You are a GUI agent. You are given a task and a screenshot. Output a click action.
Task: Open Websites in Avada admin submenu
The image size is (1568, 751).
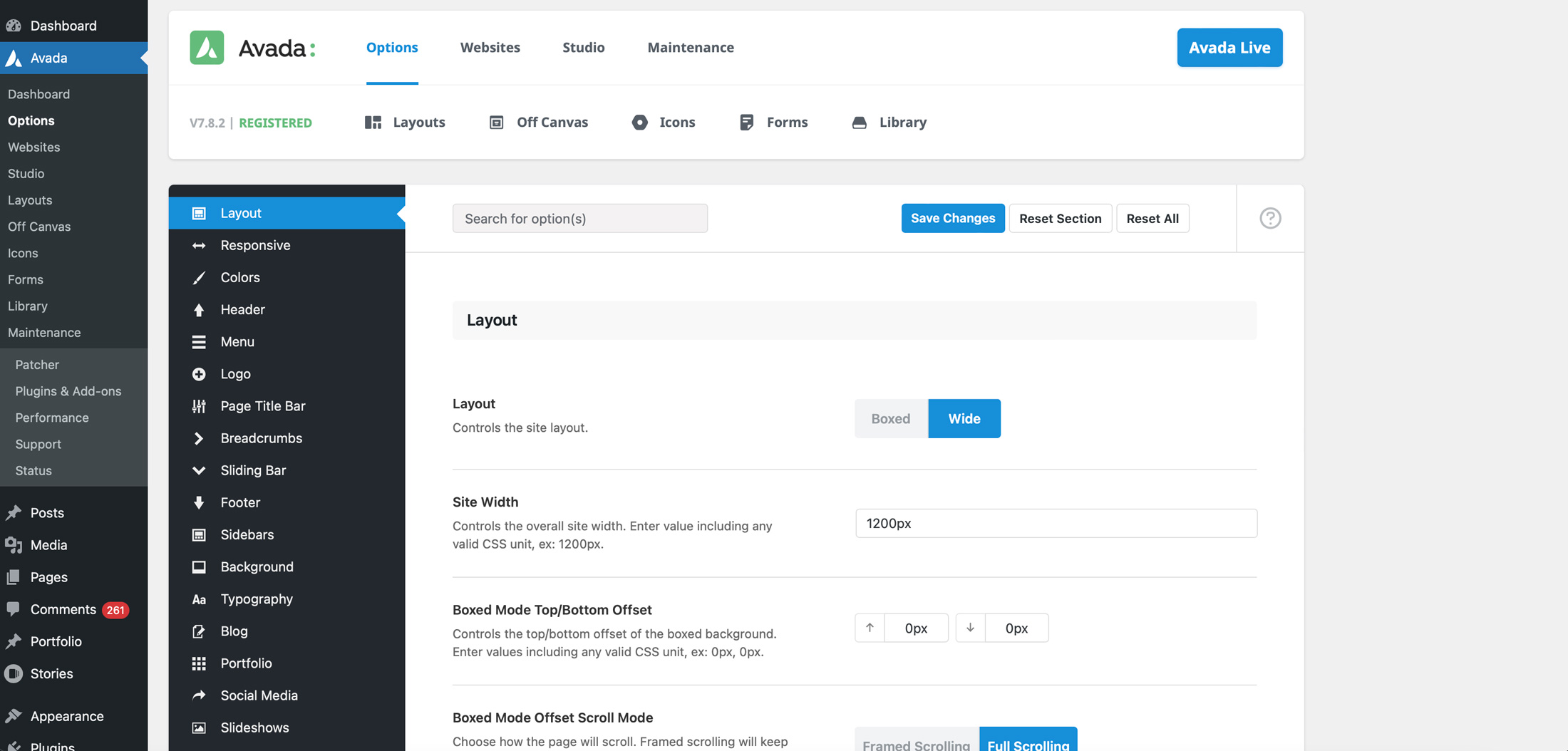tap(34, 147)
